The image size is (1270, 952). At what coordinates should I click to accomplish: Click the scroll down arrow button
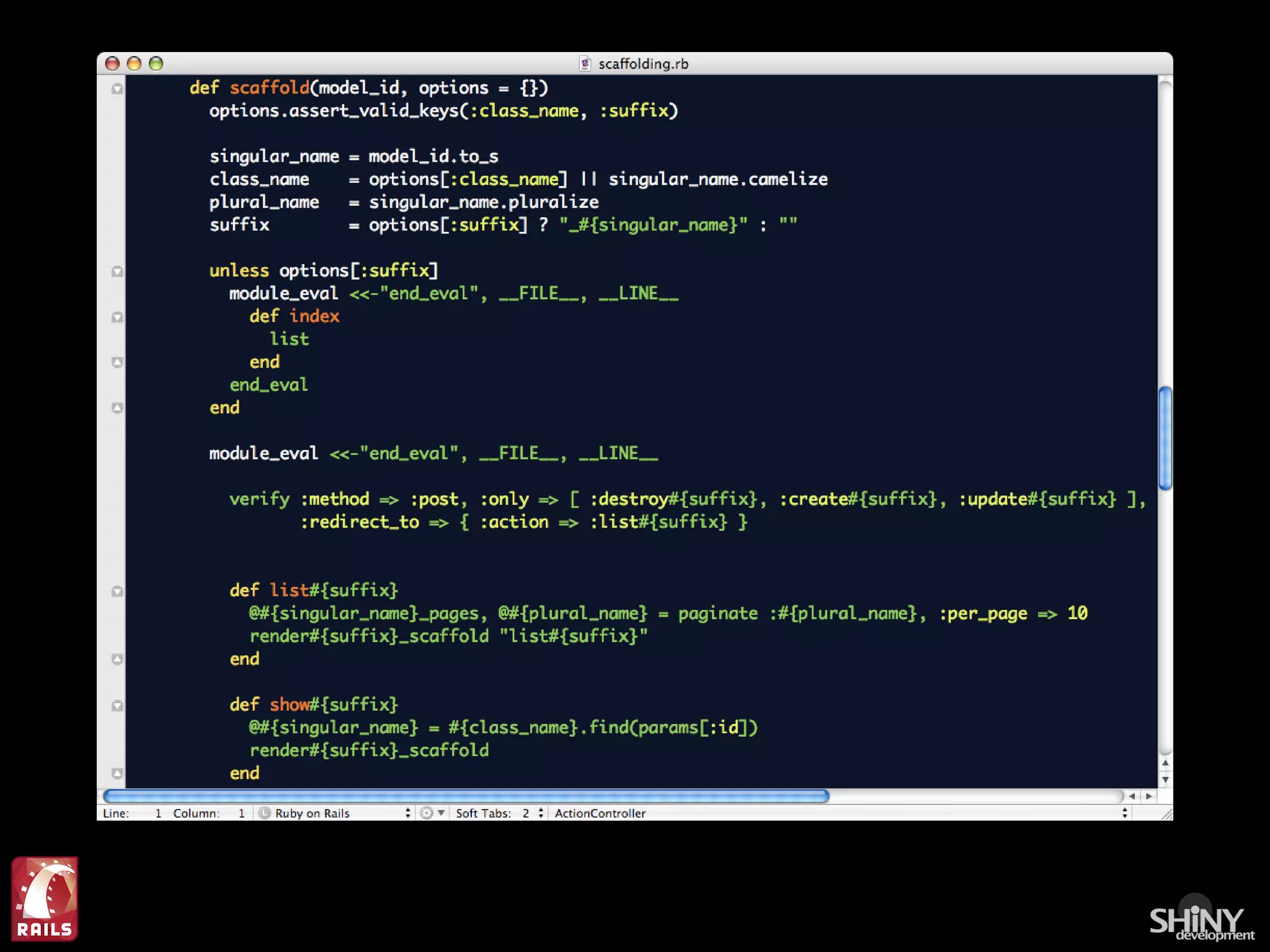1165,780
